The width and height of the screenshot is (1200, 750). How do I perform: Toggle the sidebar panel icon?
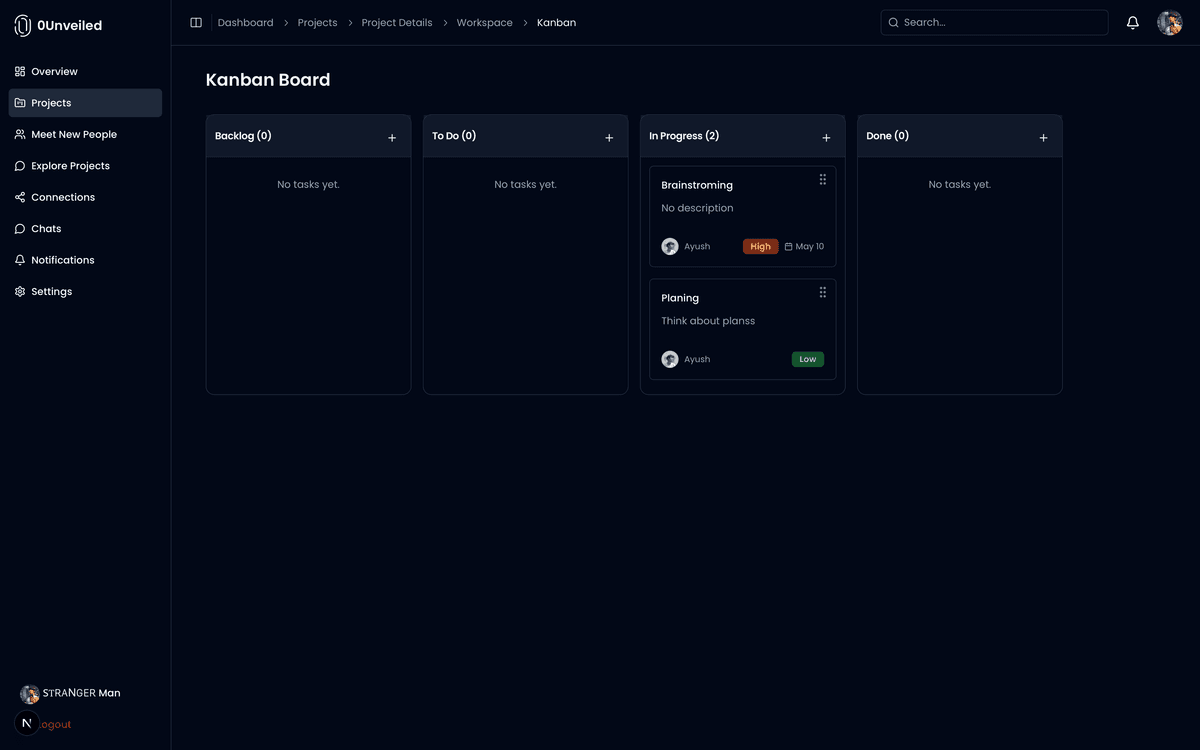[x=196, y=23]
